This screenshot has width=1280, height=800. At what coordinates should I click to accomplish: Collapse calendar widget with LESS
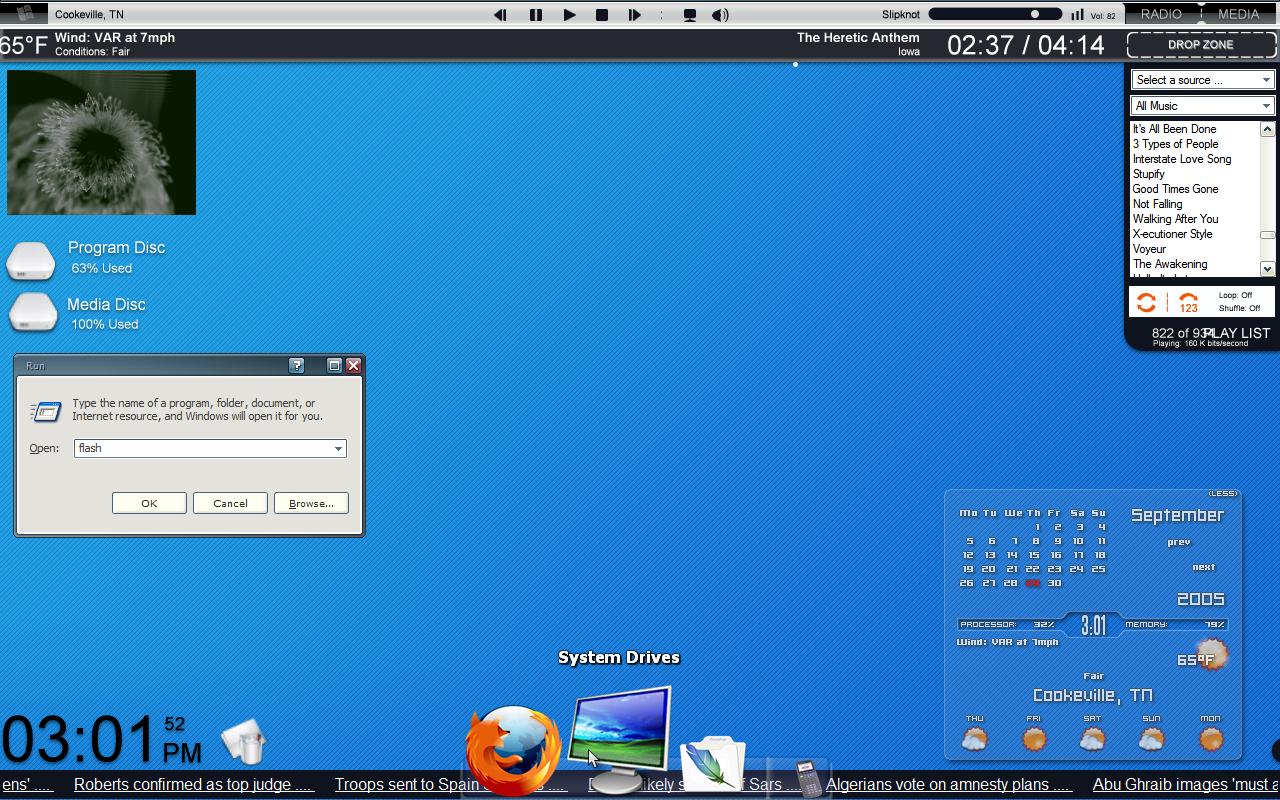click(1223, 493)
